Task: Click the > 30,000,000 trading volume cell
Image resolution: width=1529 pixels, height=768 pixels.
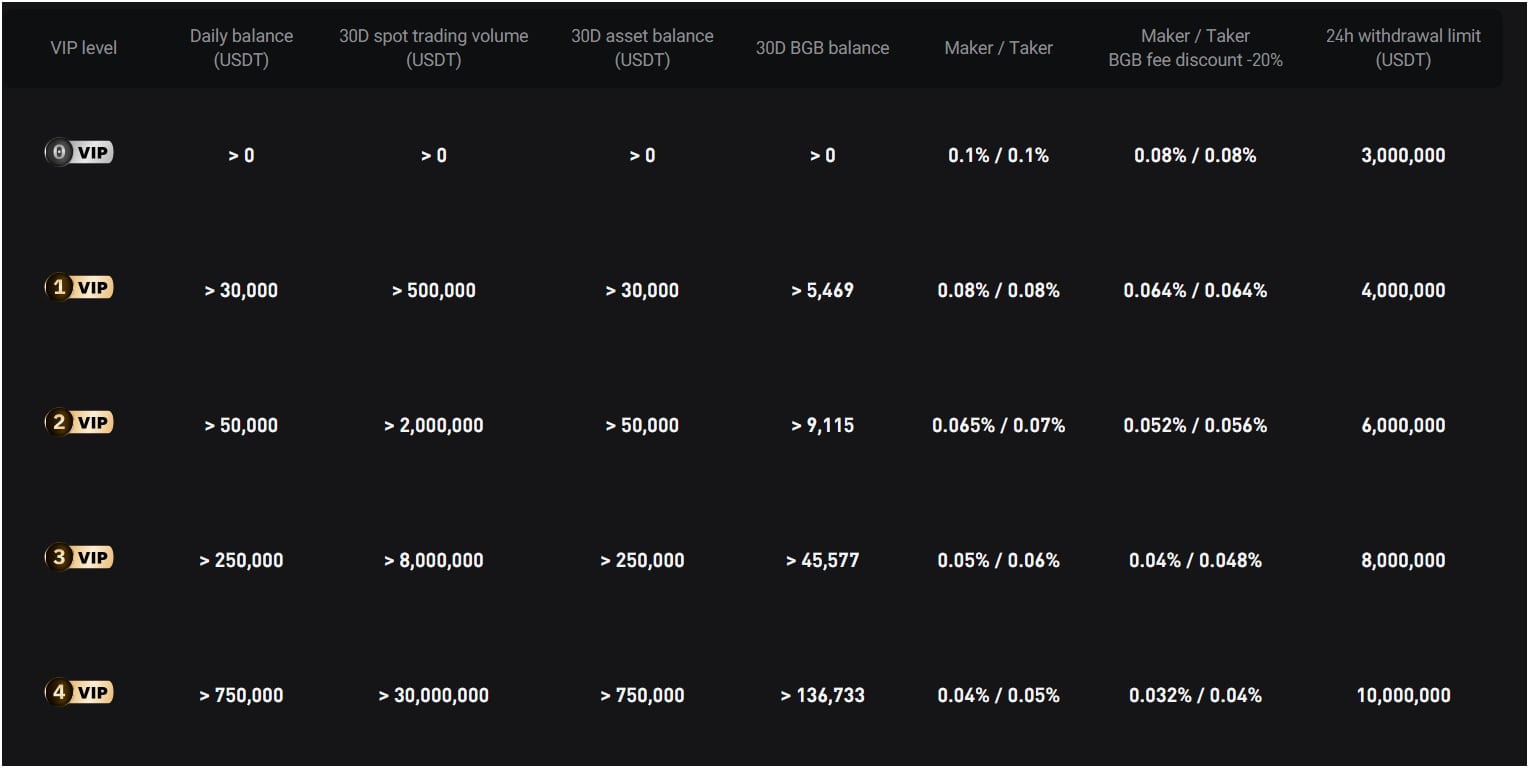Action: [434, 695]
